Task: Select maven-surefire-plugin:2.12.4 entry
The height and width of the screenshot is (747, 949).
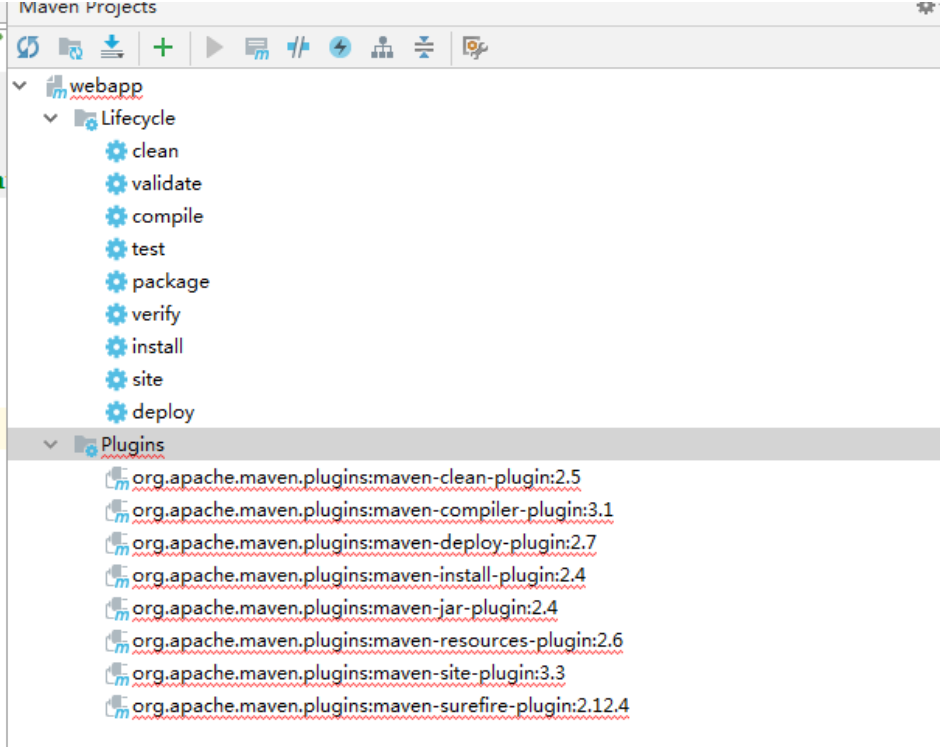Action: click(x=381, y=706)
